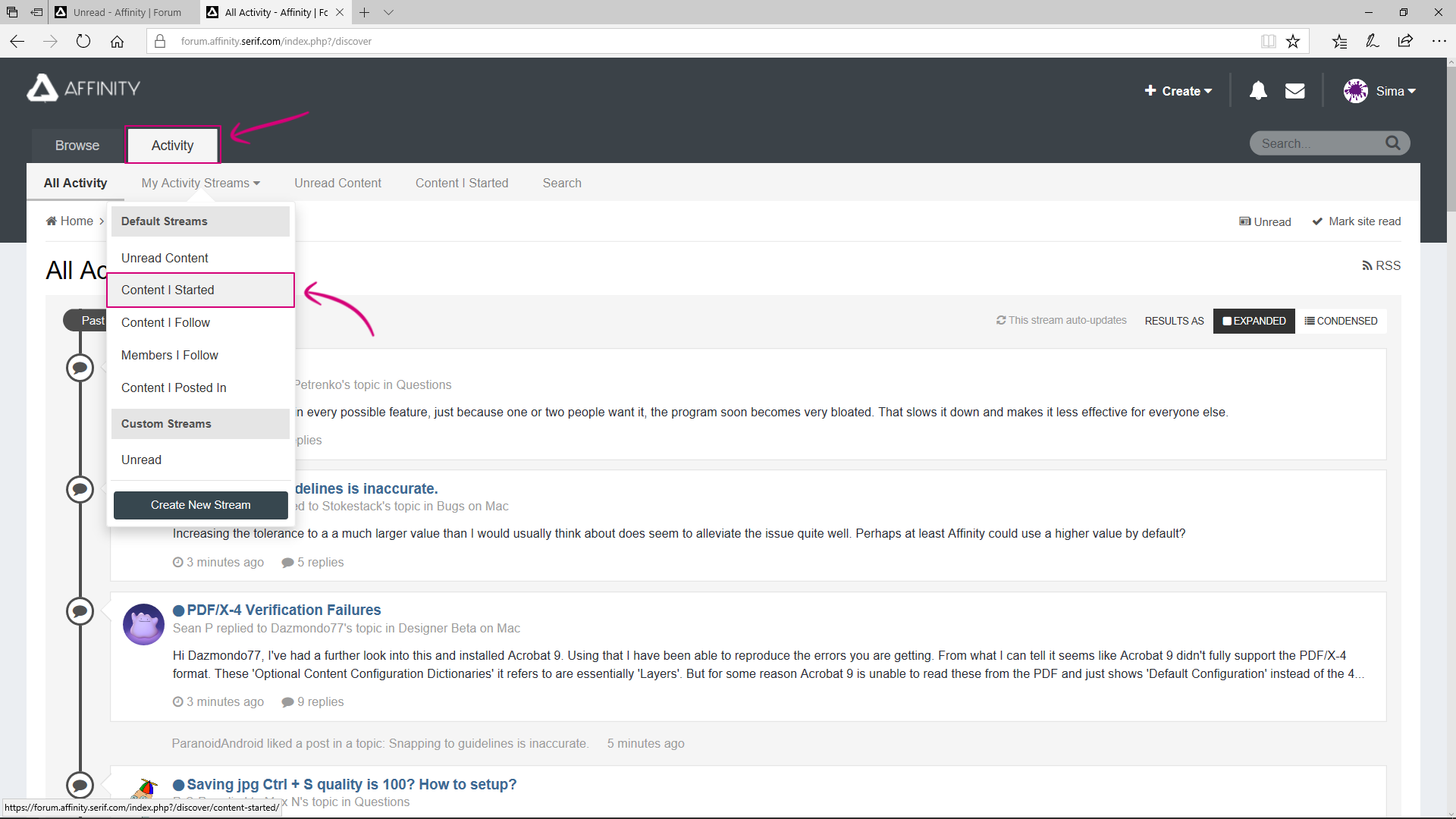Show tabs you've set aside
Viewport: 1456px width, 819px height.
click(12, 12)
